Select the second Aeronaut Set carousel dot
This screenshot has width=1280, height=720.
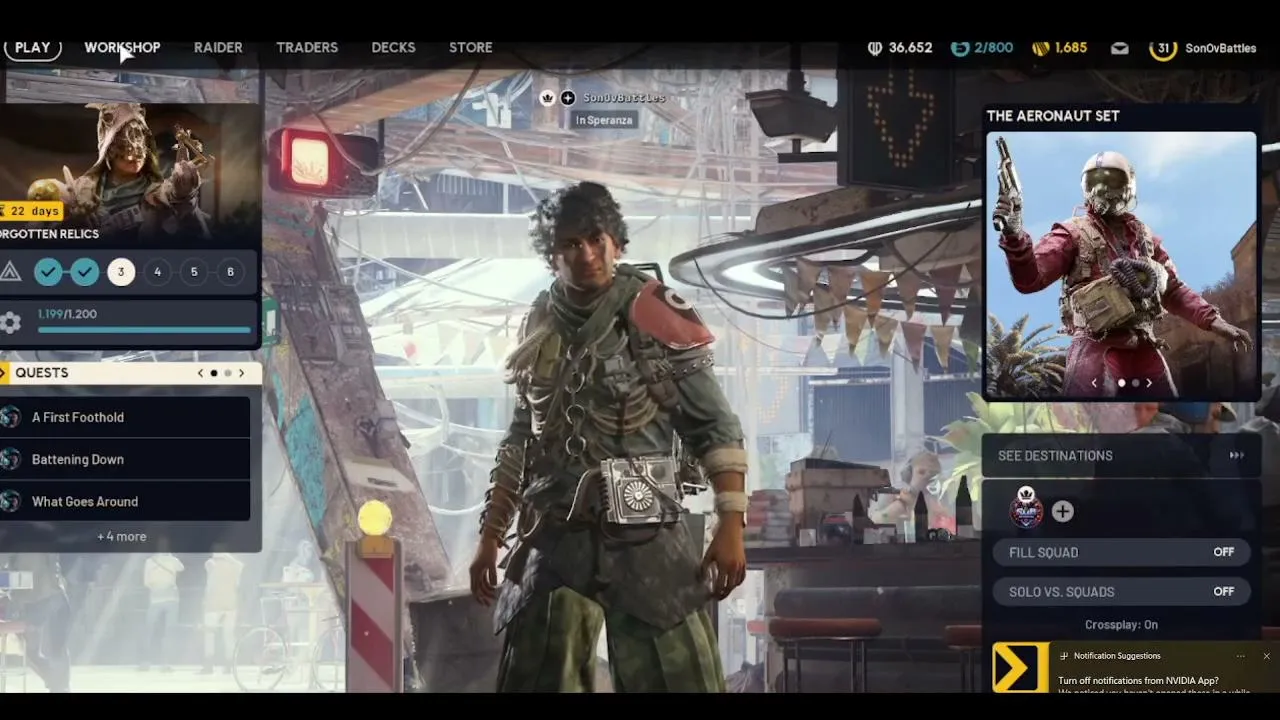coord(1135,383)
